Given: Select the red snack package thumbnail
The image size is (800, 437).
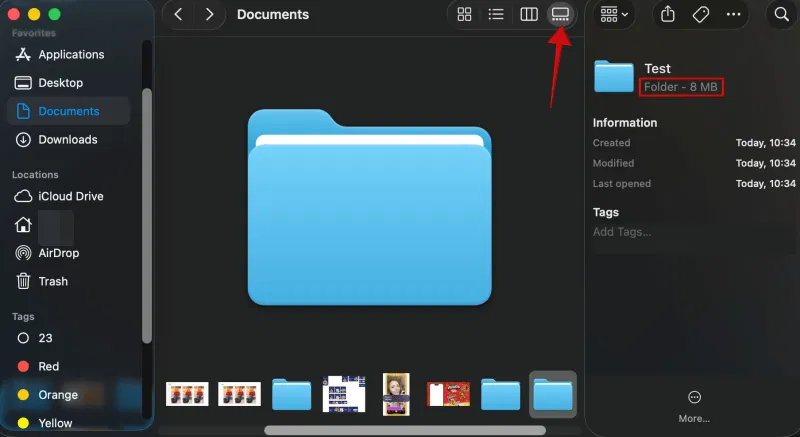Looking at the screenshot, I should [x=448, y=394].
